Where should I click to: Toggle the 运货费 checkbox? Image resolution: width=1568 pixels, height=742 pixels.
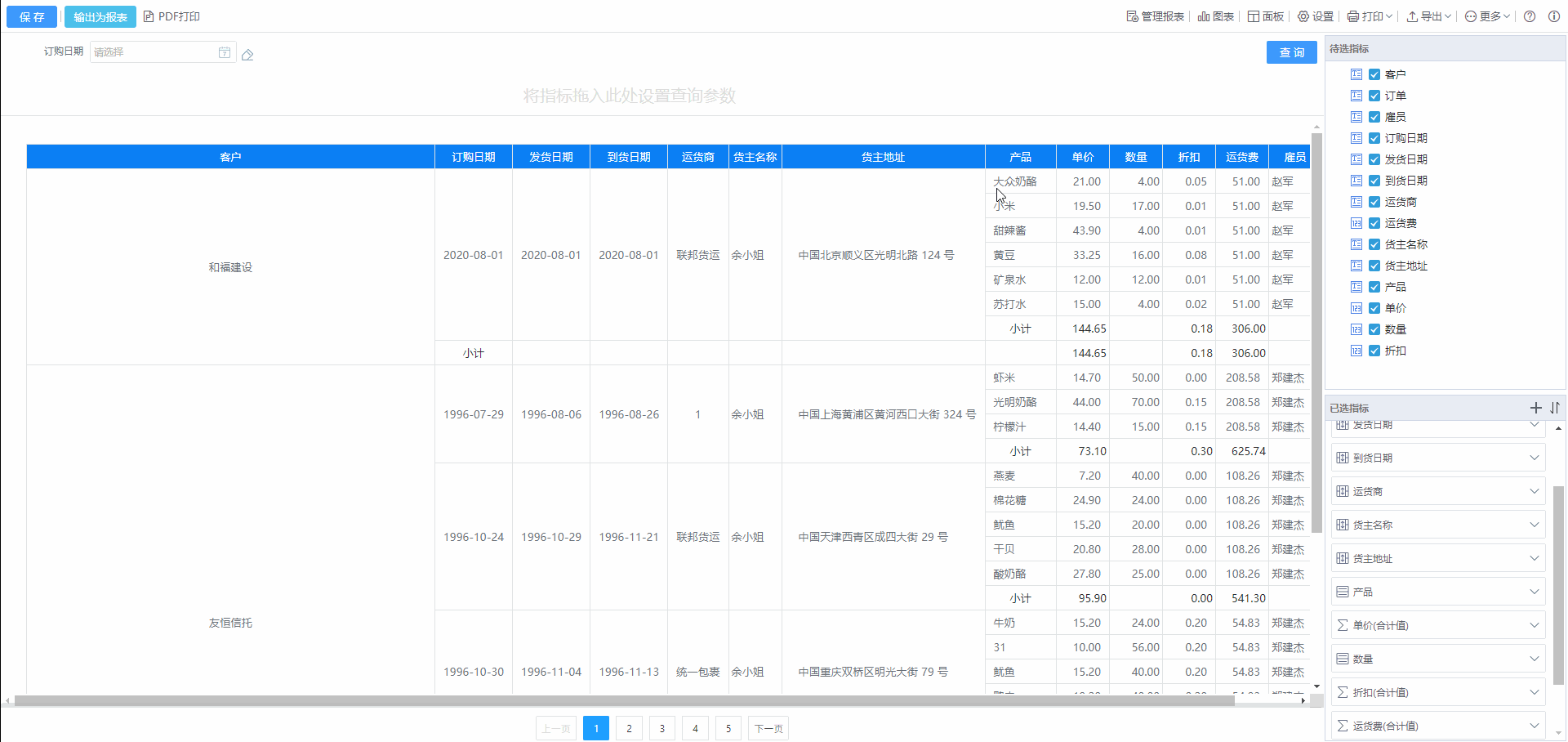pos(1374,223)
